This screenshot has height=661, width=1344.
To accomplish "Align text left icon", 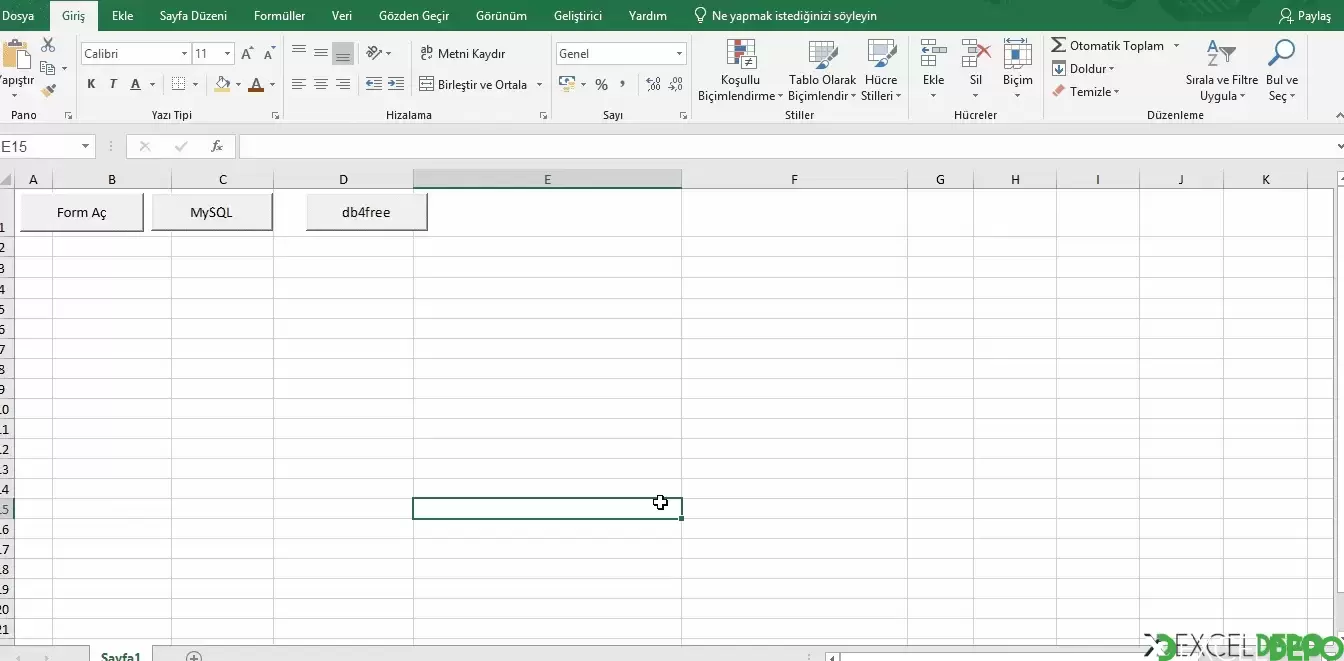I will coord(299,85).
